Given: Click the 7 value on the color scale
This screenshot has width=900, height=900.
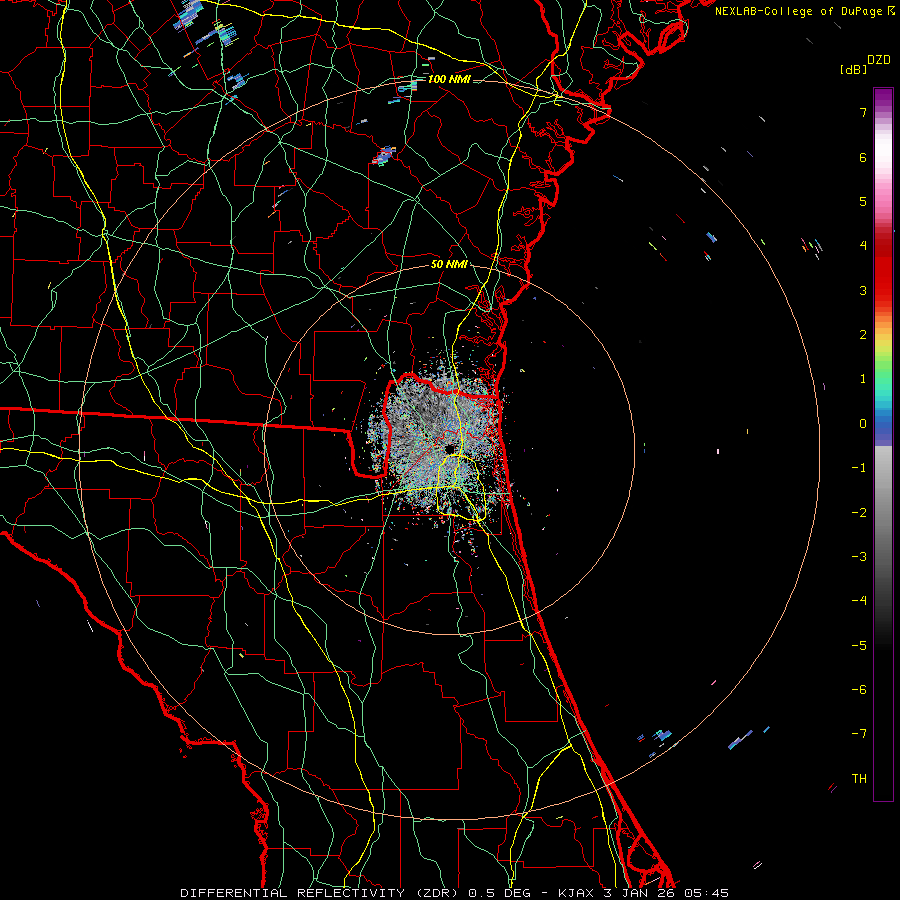Looking at the screenshot, I should tap(863, 112).
